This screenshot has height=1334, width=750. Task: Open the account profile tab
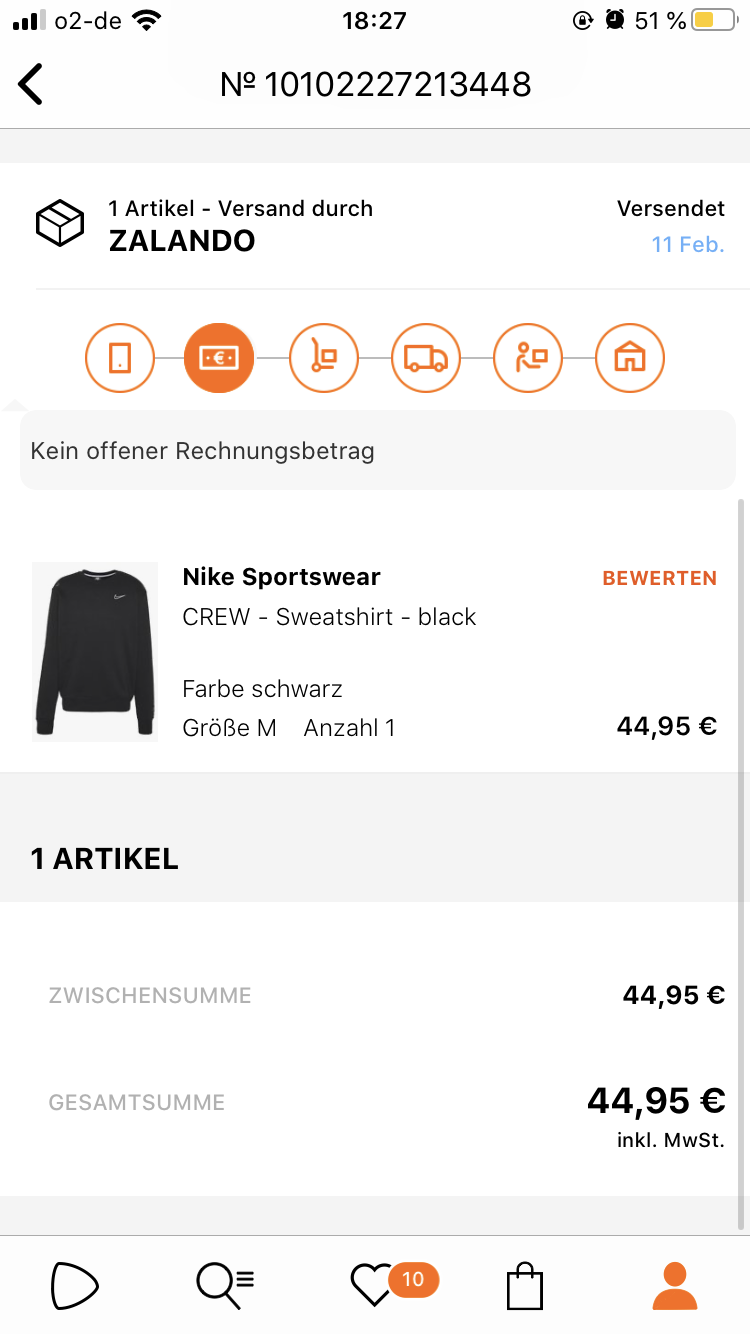click(x=675, y=1285)
